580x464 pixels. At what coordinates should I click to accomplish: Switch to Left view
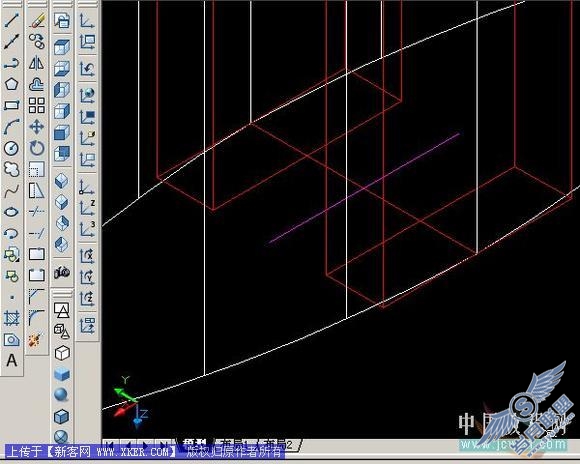pyautogui.click(x=62, y=90)
